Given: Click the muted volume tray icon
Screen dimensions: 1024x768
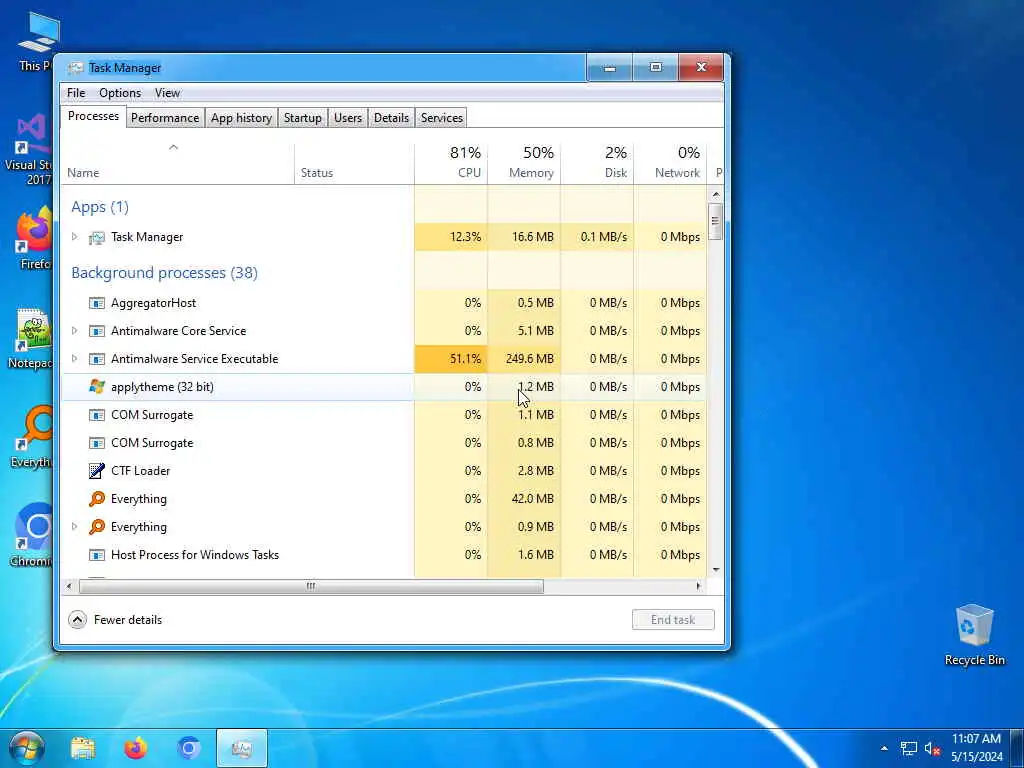Looking at the screenshot, I should (933, 748).
